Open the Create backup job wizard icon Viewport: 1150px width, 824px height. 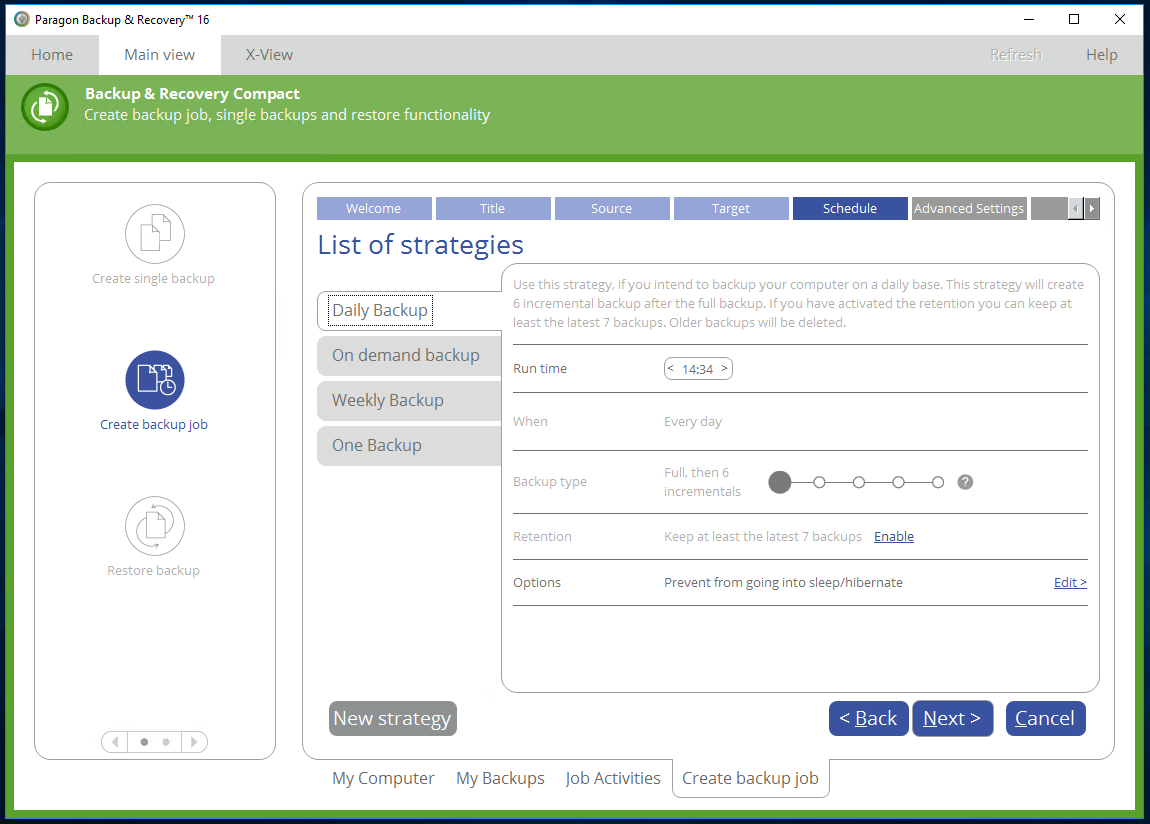[154, 380]
